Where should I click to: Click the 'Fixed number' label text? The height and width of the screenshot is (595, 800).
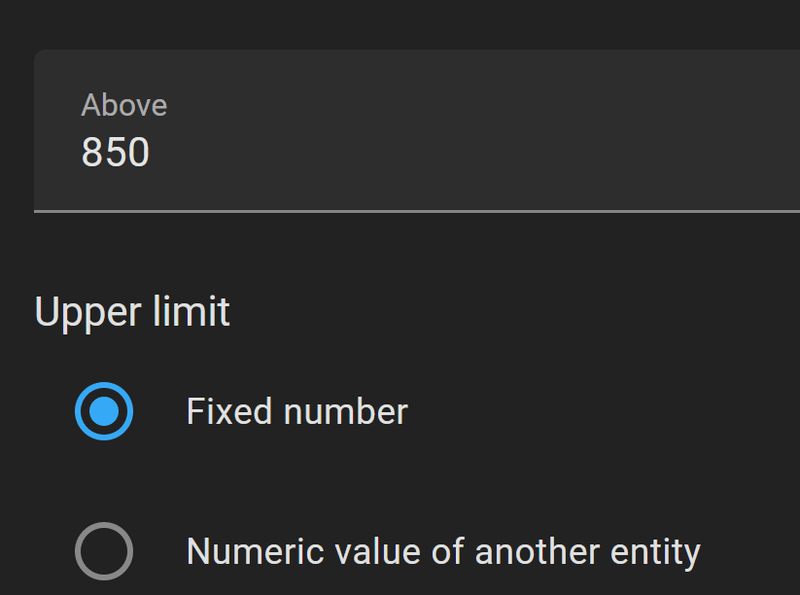click(x=297, y=412)
